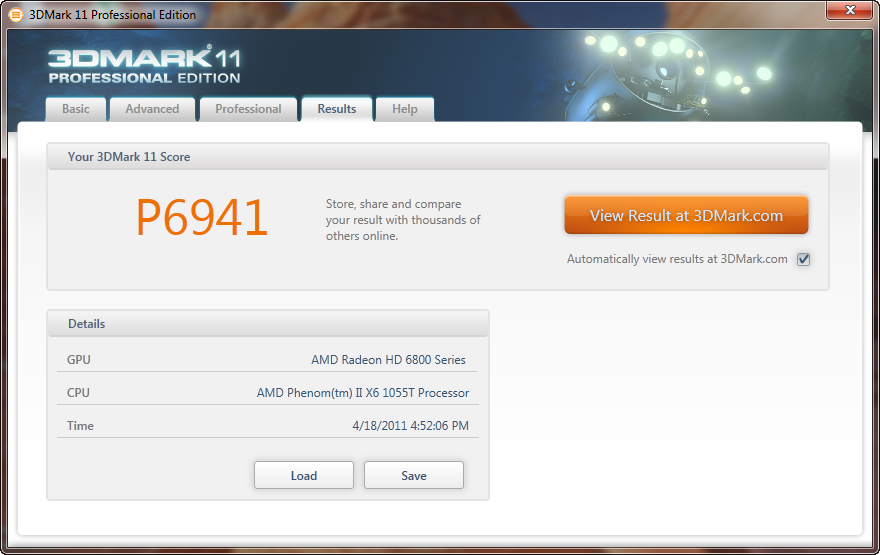Click the Details panel header

pos(268,324)
